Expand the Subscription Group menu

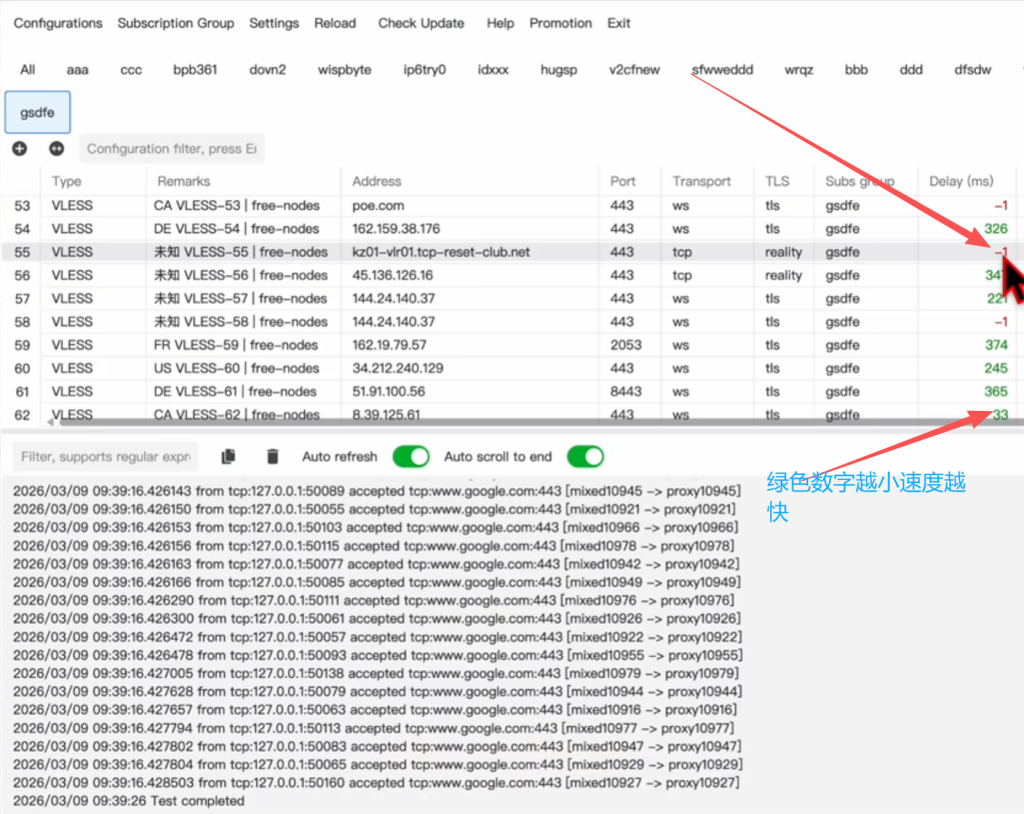175,23
